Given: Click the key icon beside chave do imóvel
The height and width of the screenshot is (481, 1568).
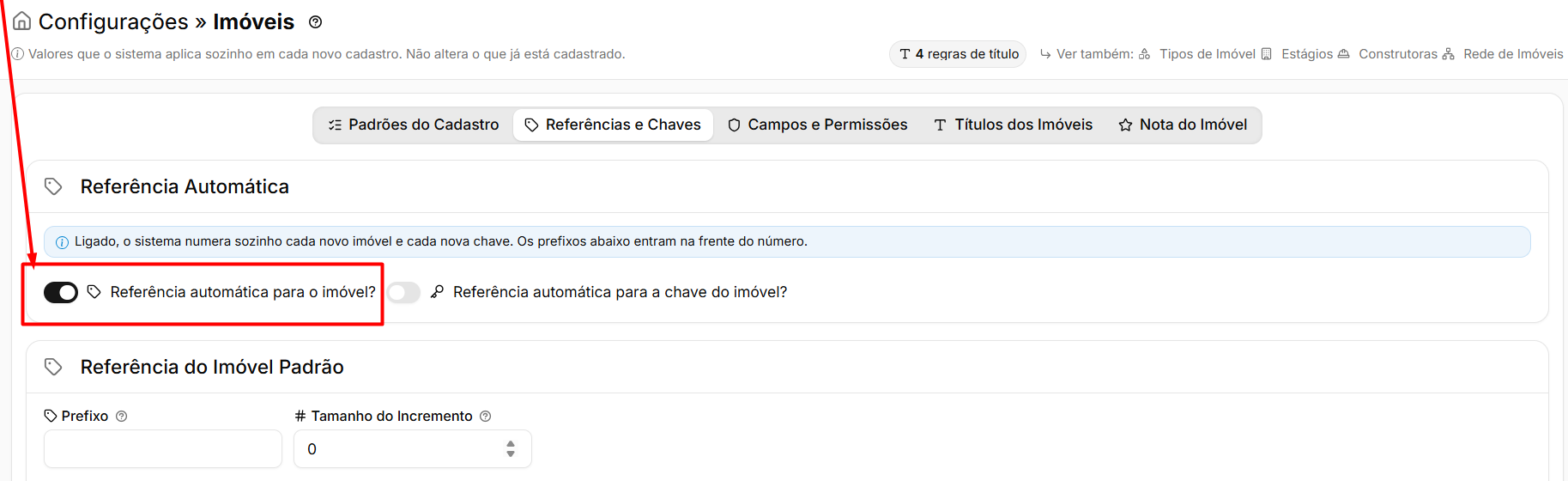Looking at the screenshot, I should point(438,292).
